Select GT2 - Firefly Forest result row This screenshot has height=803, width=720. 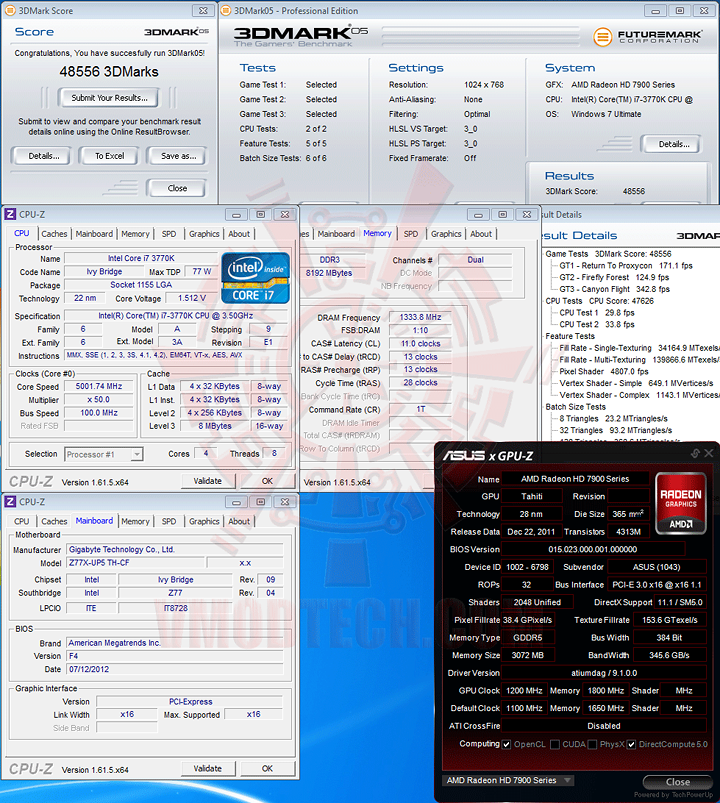[614, 278]
